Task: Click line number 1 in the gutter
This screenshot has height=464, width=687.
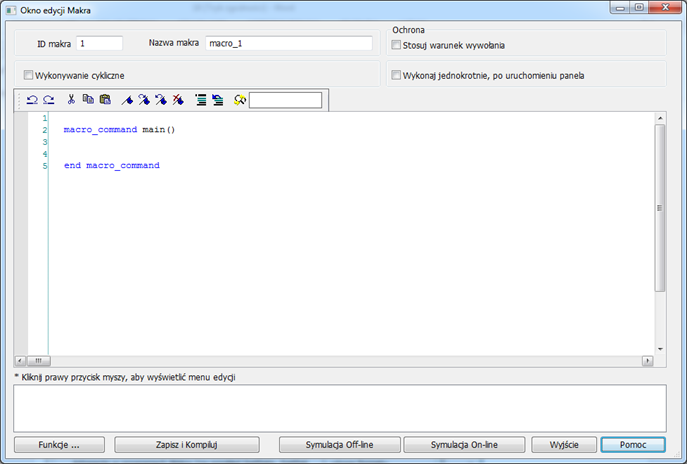Action: 45,118
